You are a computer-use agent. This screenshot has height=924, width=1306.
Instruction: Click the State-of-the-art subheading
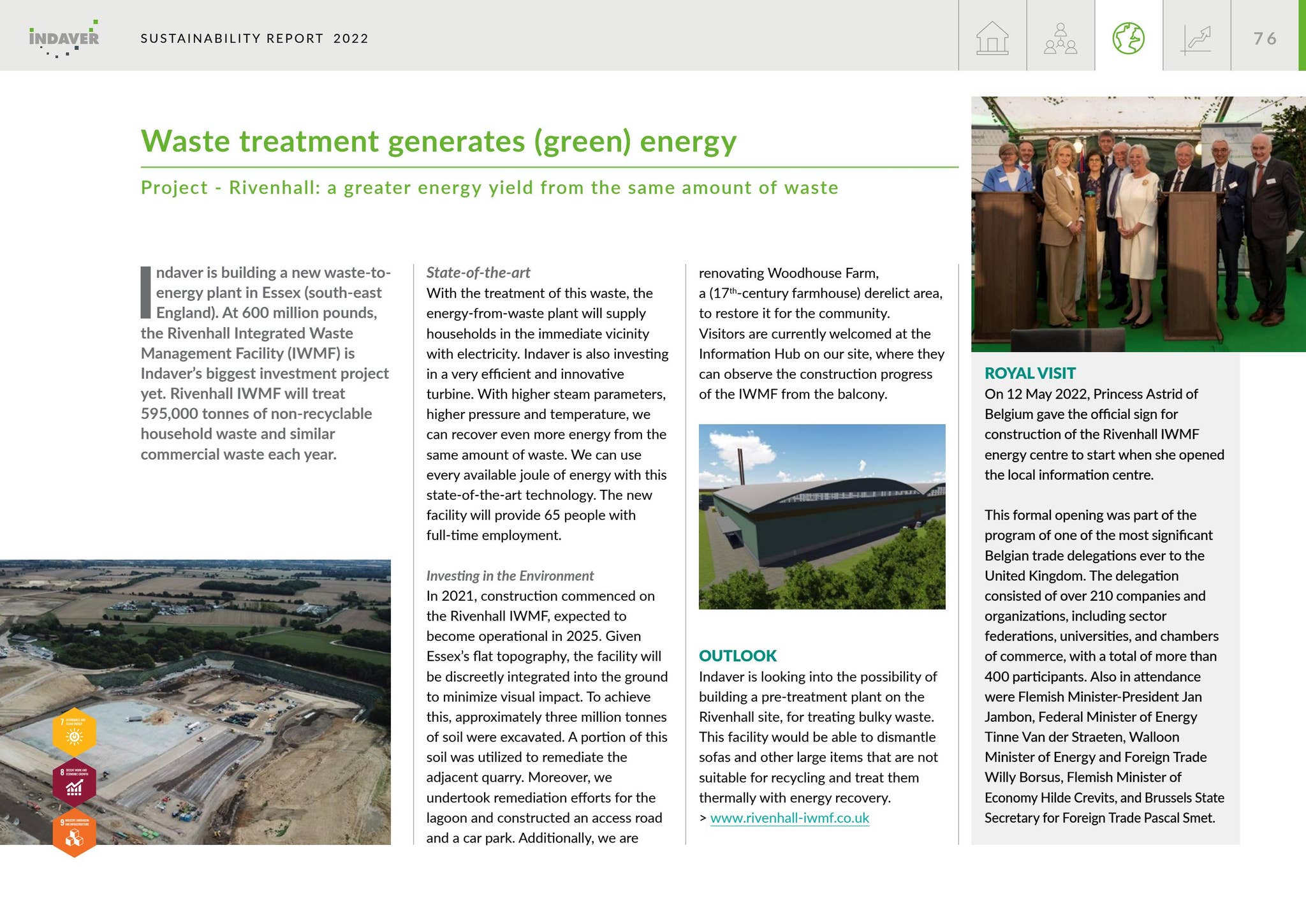(x=478, y=273)
